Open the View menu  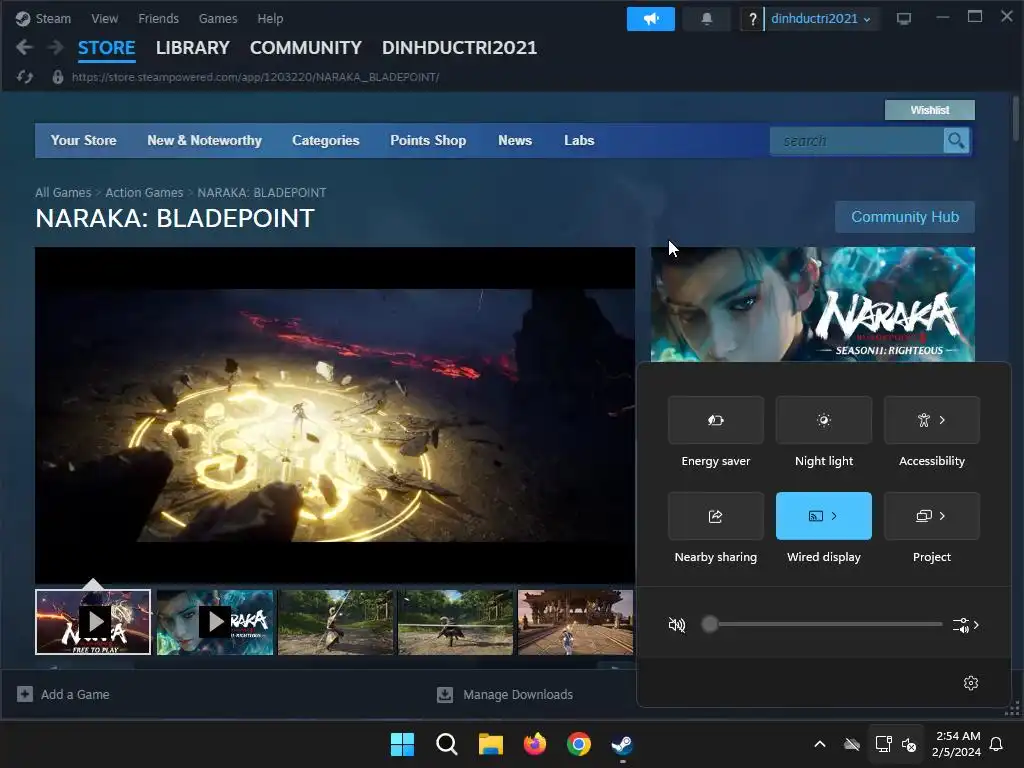coord(104,18)
